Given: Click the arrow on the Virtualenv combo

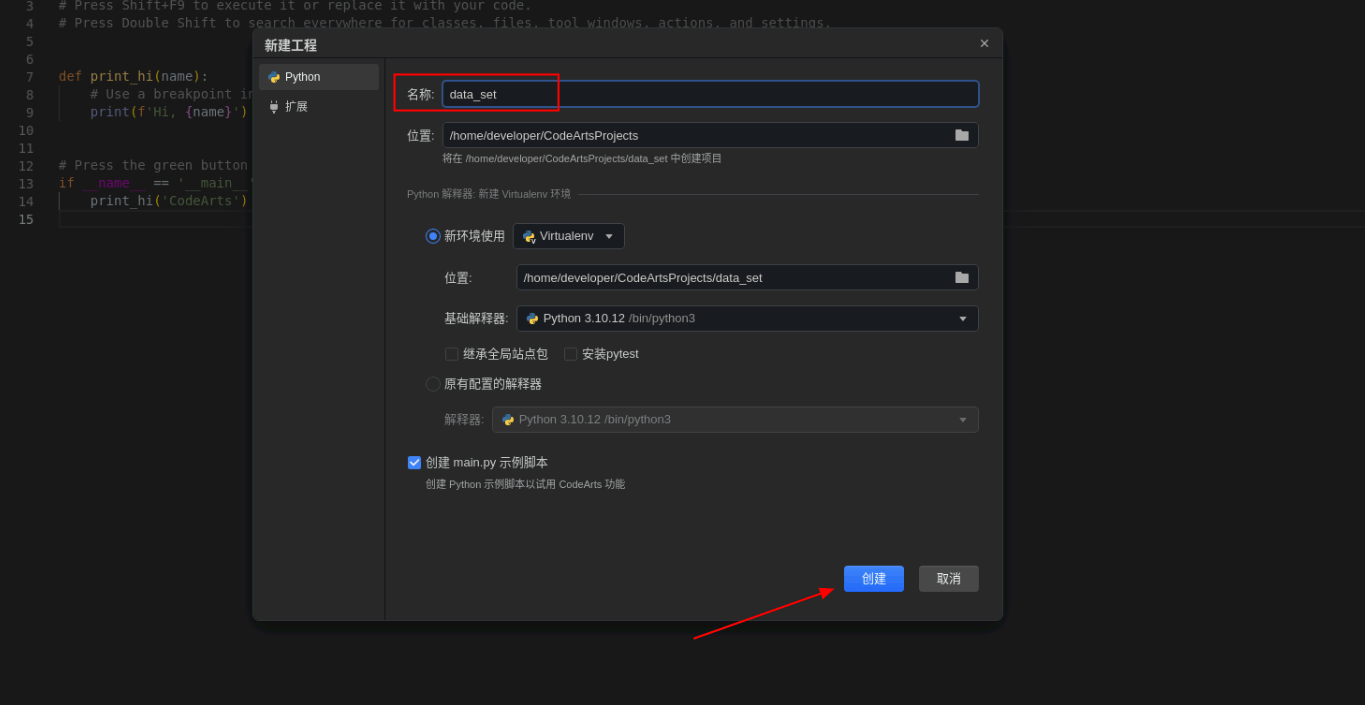Looking at the screenshot, I should (x=609, y=237).
